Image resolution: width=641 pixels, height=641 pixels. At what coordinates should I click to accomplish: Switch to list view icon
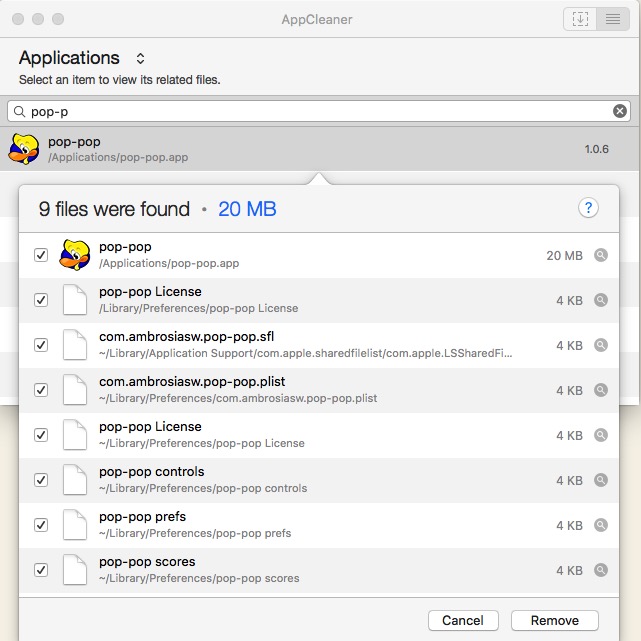coord(612,19)
